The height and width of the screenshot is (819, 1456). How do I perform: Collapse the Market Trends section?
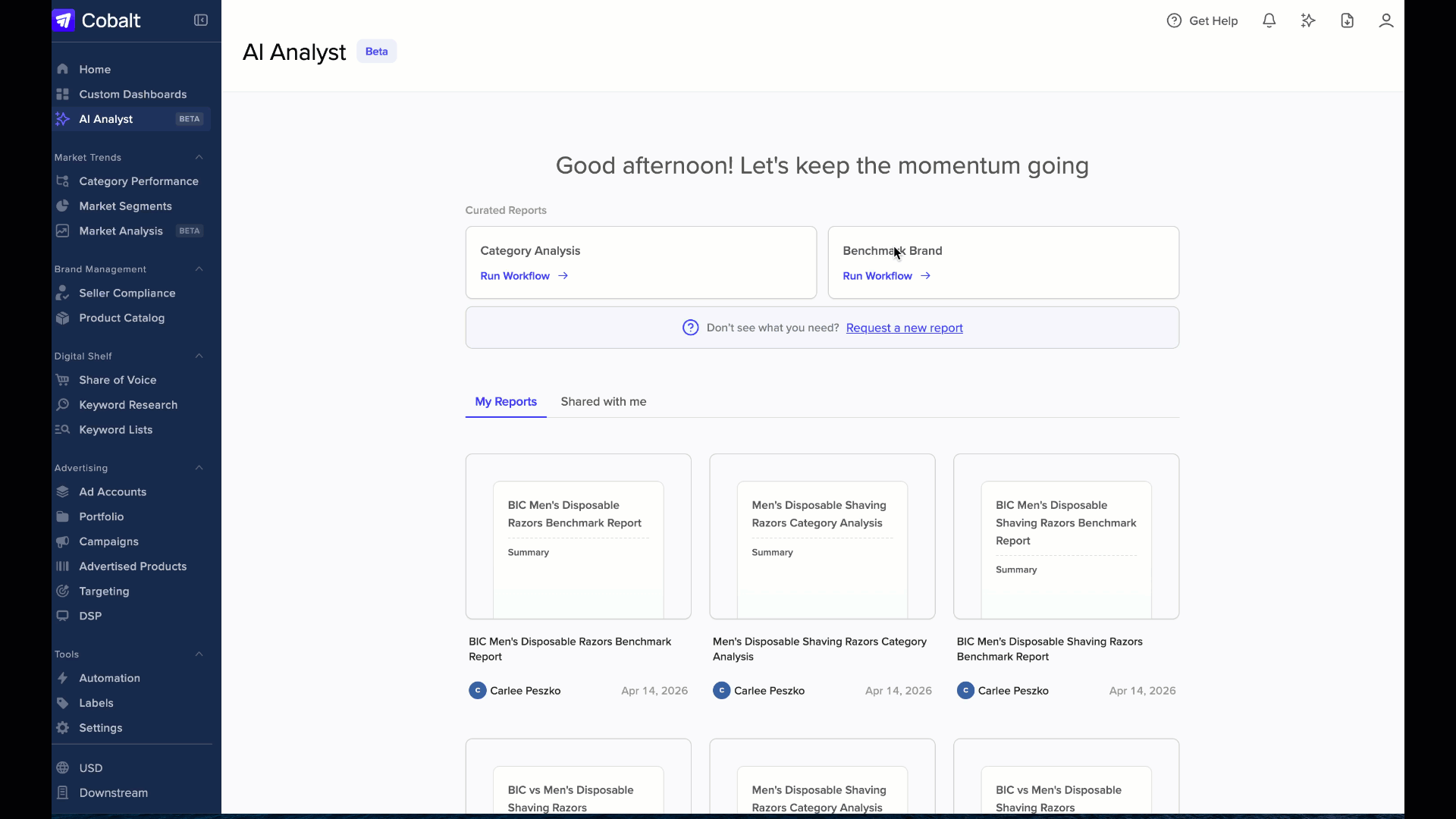(x=199, y=157)
